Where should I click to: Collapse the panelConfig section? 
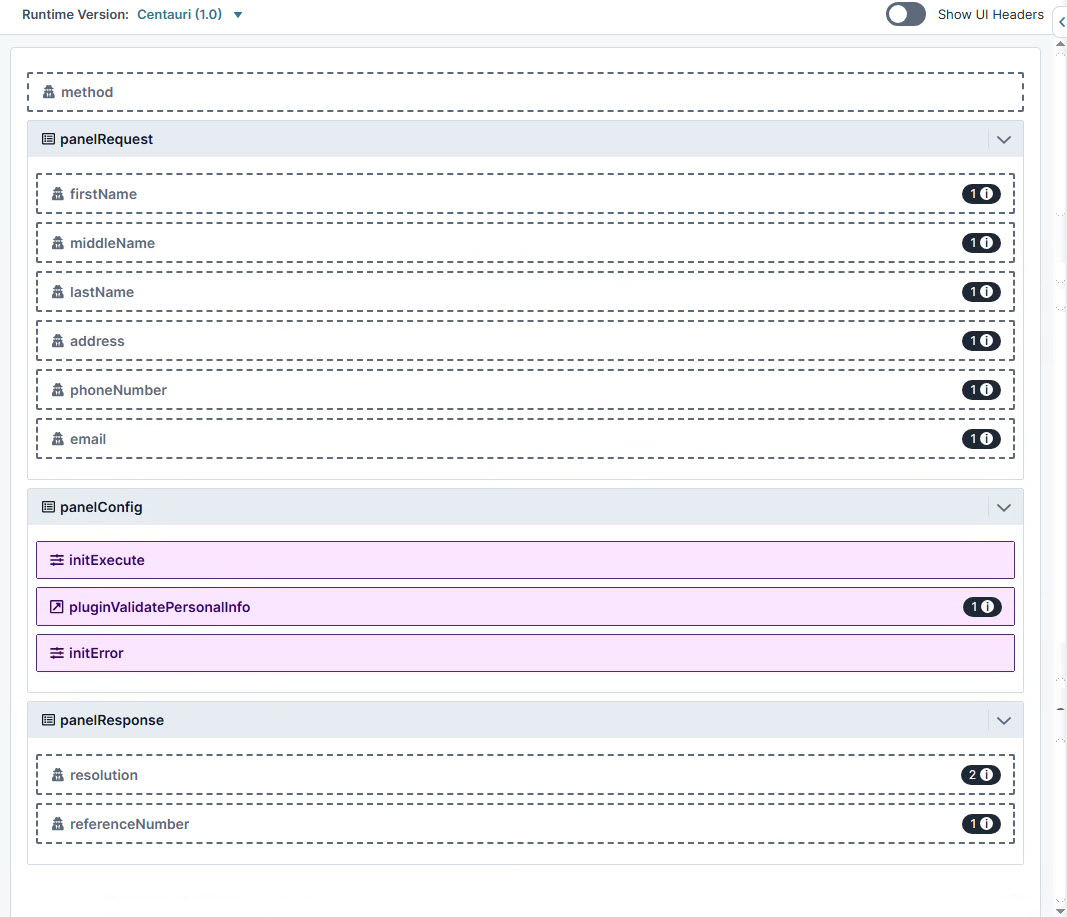tap(1004, 507)
